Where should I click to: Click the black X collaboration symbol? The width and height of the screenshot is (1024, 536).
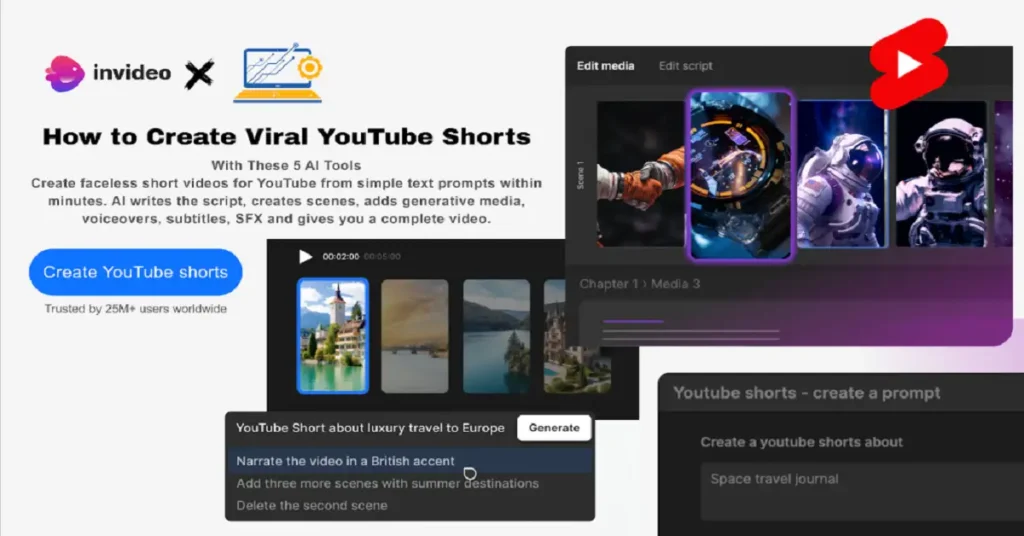[199, 74]
